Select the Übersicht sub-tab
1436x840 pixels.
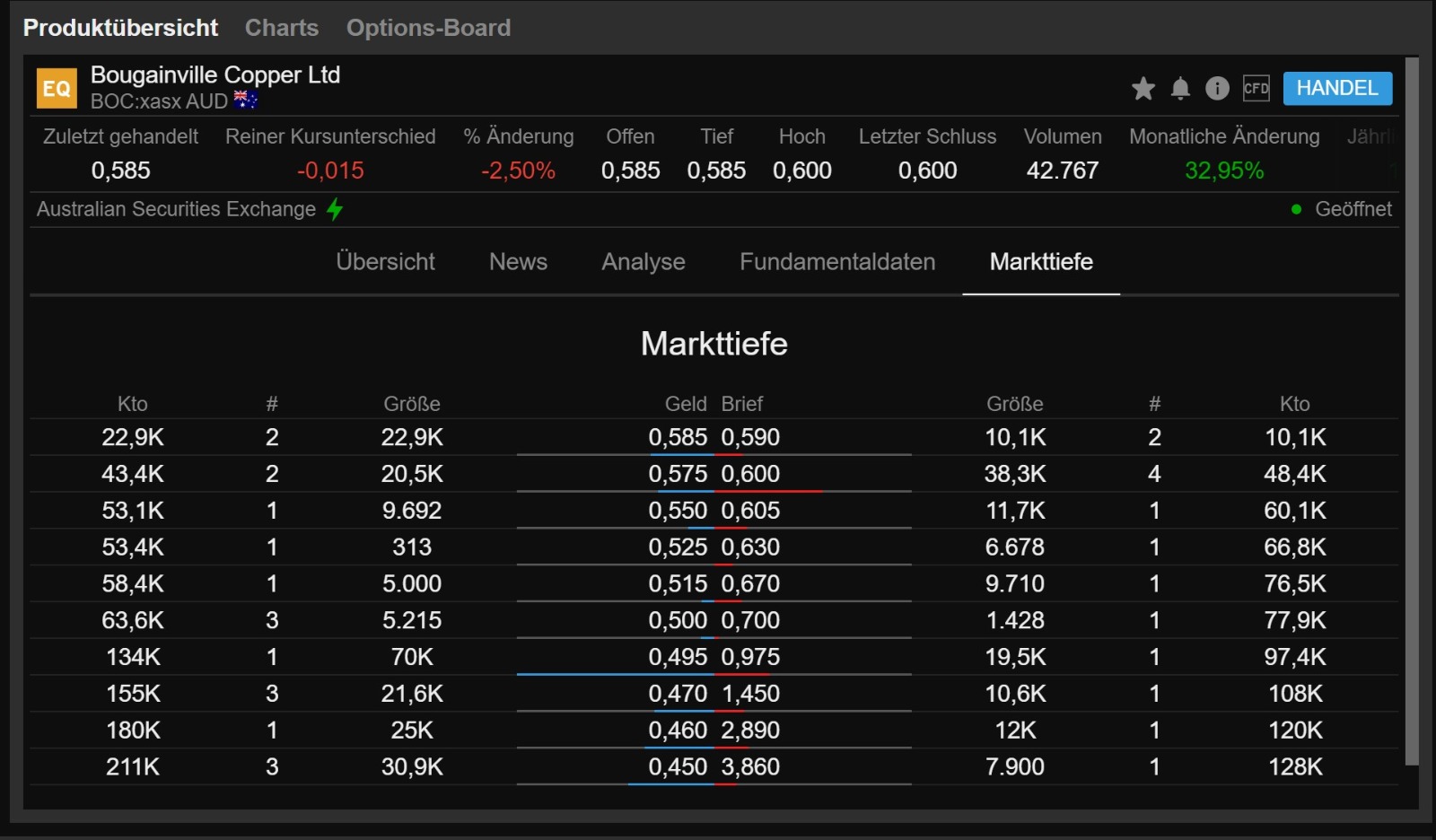pos(385,262)
